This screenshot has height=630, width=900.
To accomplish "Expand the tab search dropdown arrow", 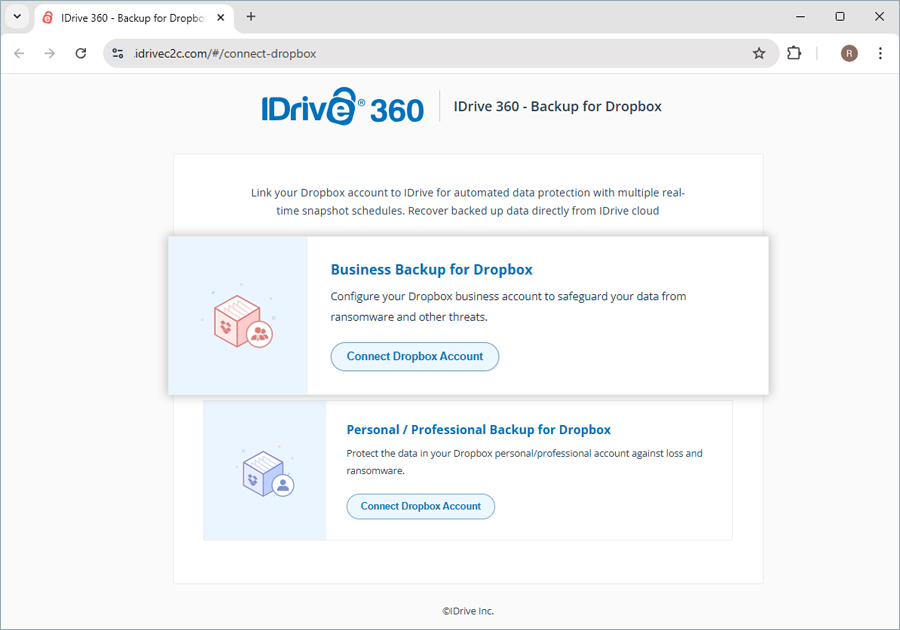I will (x=17, y=17).
